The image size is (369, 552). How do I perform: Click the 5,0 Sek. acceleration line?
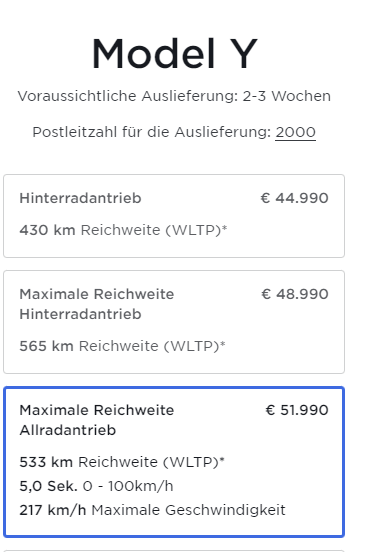tap(96, 486)
